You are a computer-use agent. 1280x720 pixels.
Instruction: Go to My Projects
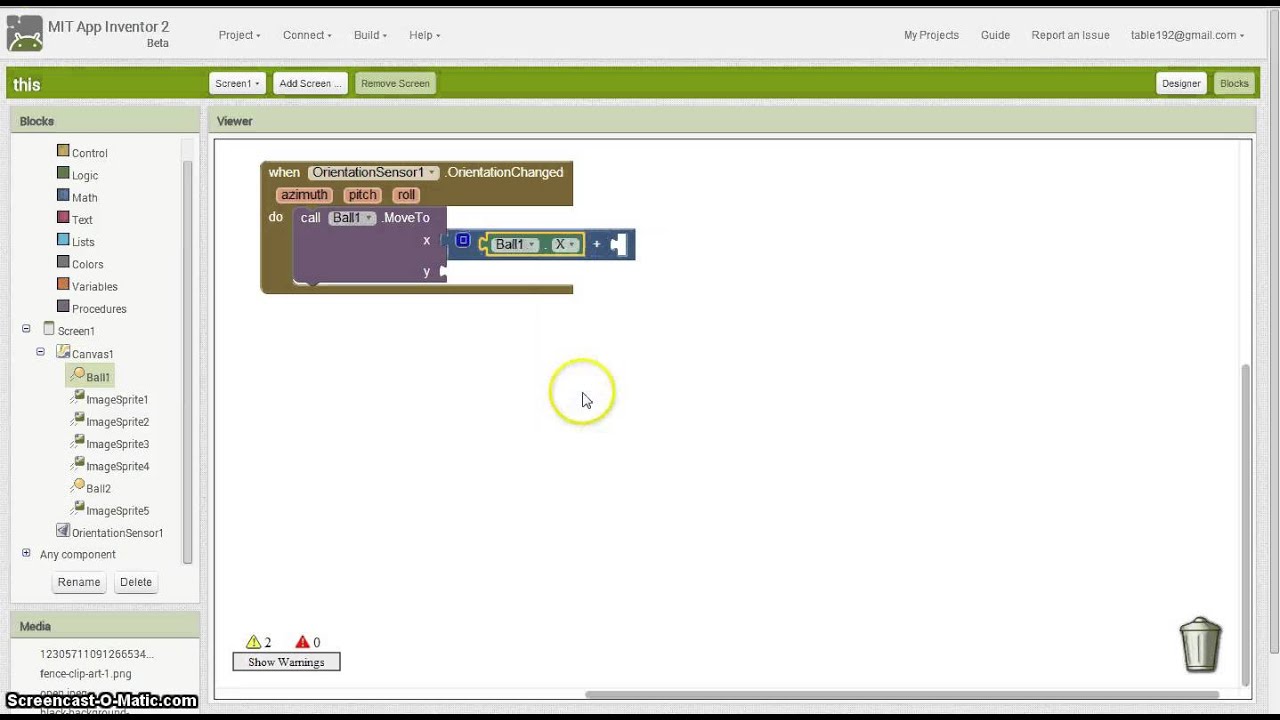pyautogui.click(x=931, y=35)
